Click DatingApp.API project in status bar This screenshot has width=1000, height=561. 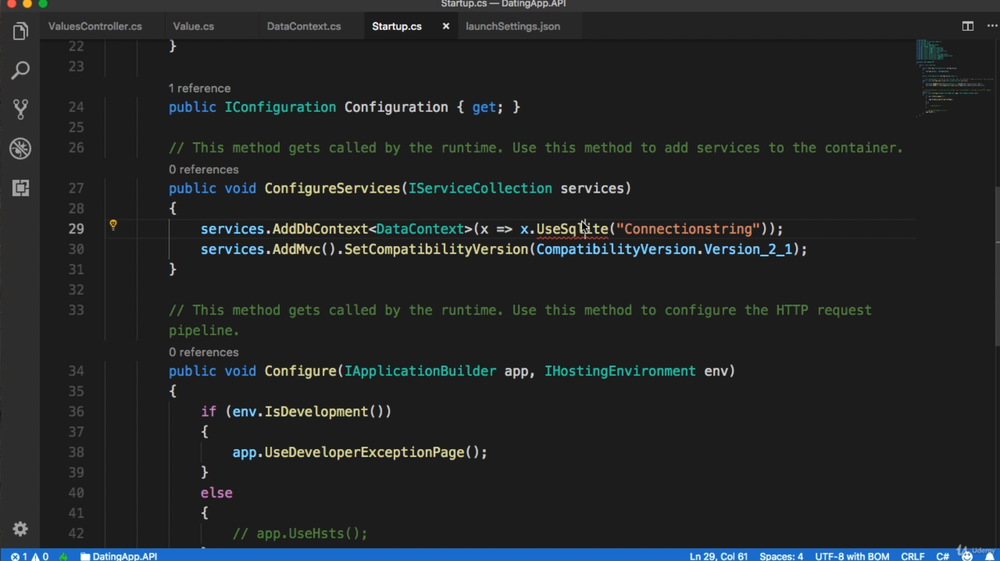point(119,556)
